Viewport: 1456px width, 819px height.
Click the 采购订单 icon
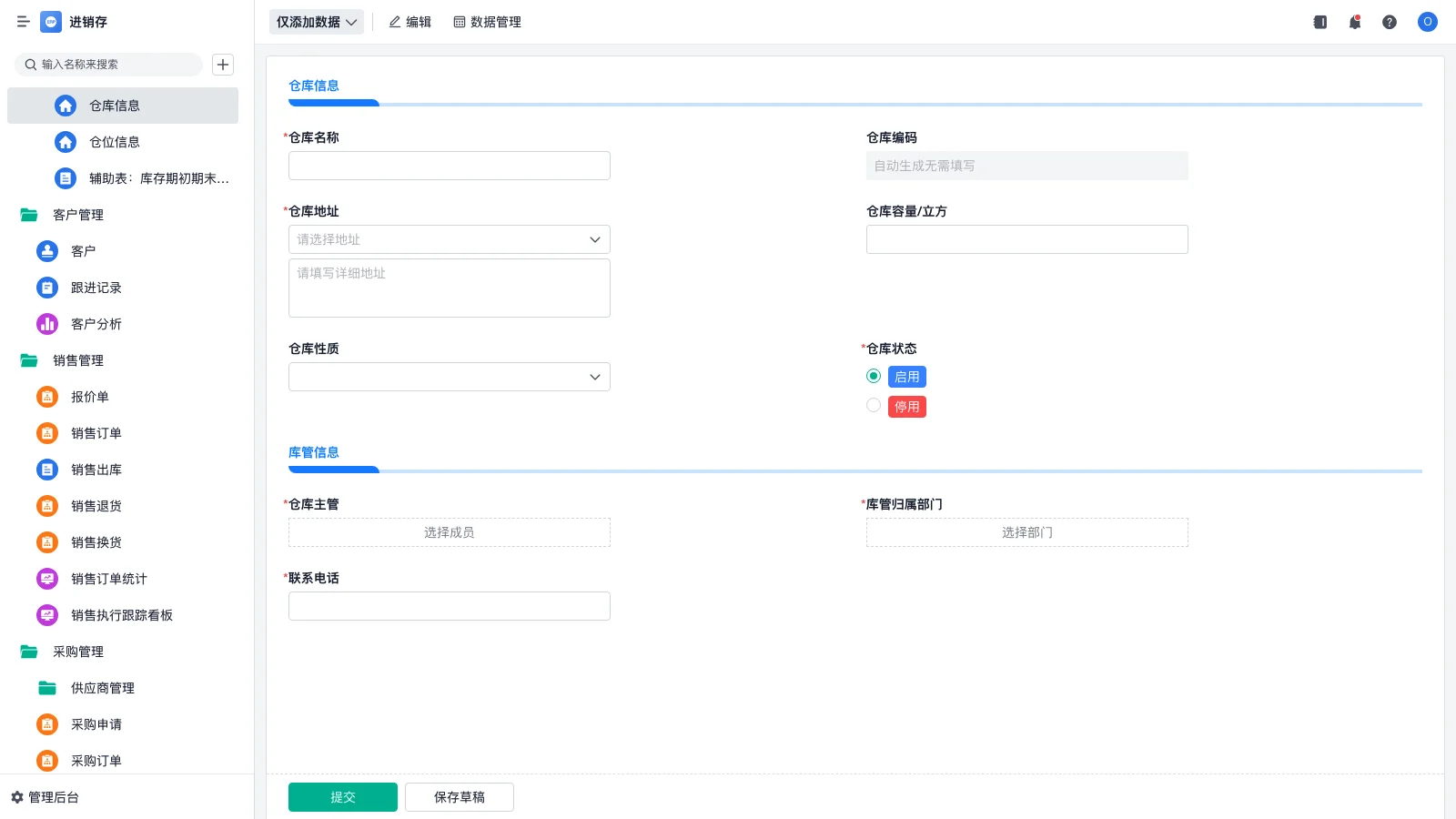(x=47, y=761)
